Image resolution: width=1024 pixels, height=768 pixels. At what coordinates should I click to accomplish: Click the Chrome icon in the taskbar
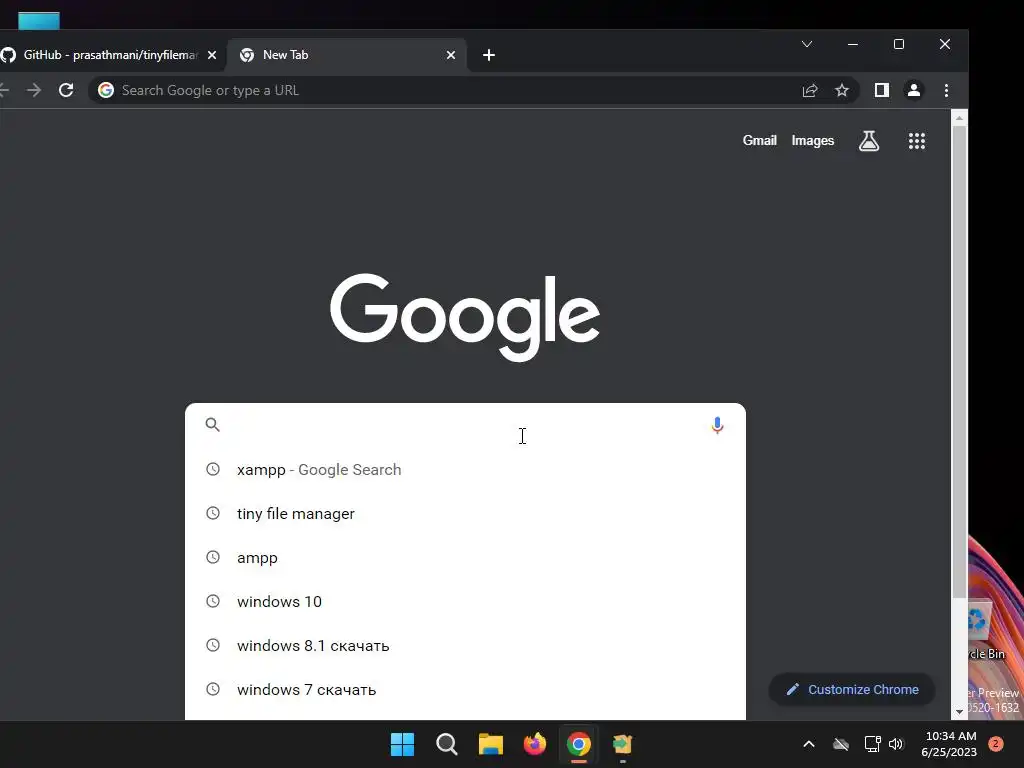click(579, 744)
